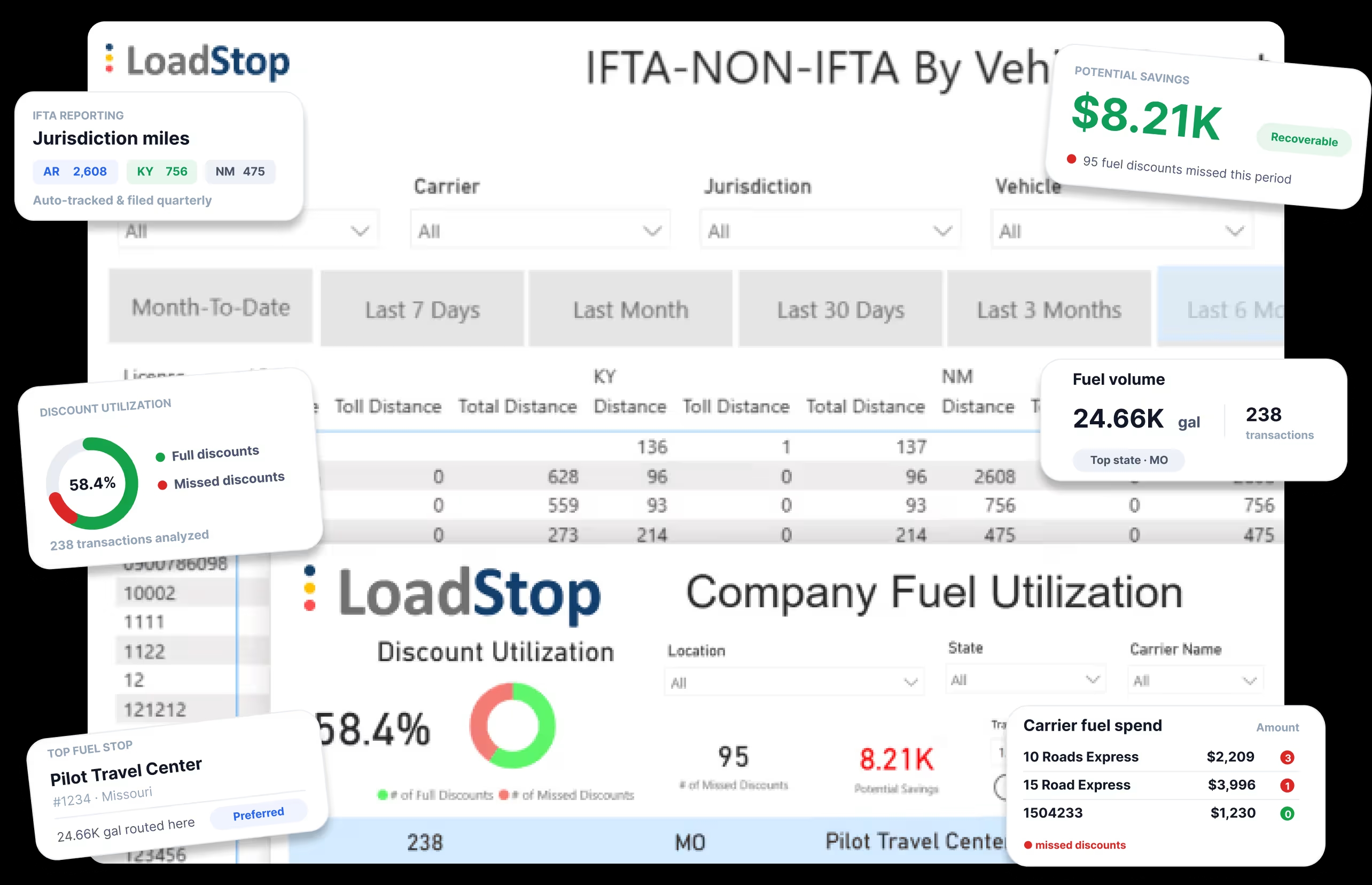Click the MO cell in the bottom table row
The width and height of the screenshot is (1372, 885).
(x=689, y=842)
